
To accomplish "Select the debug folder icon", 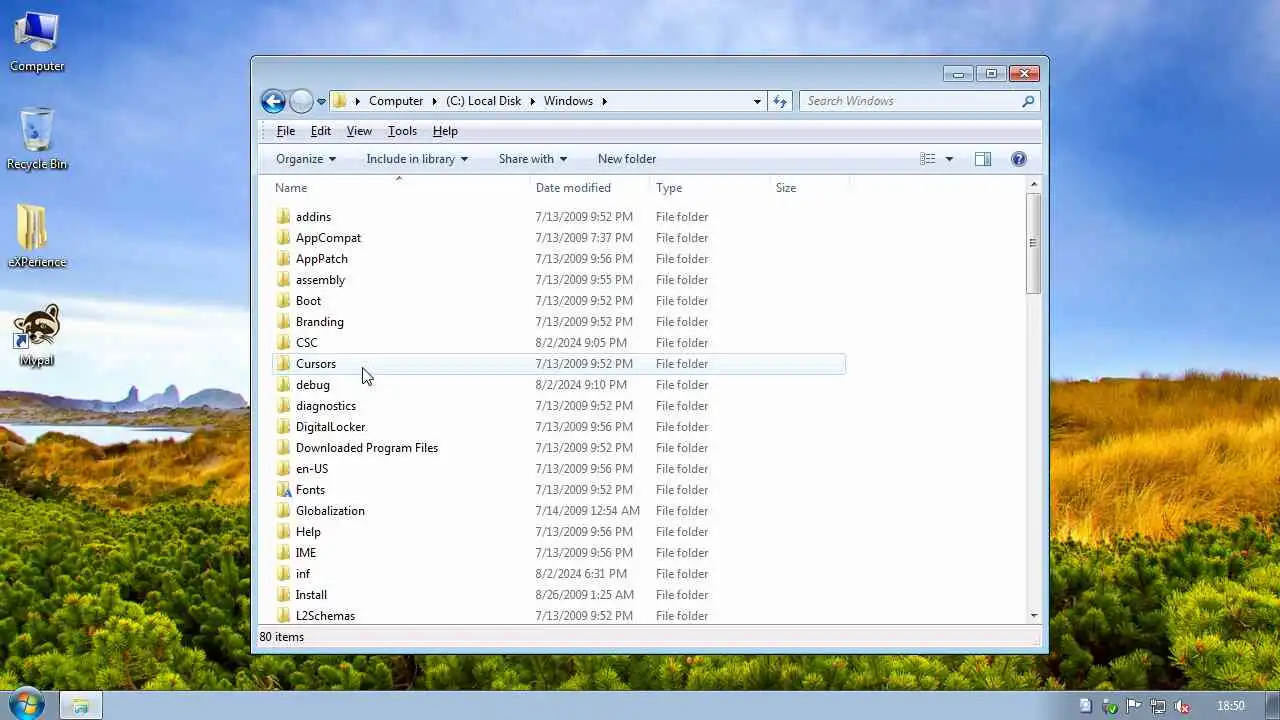I will click(x=283, y=384).
